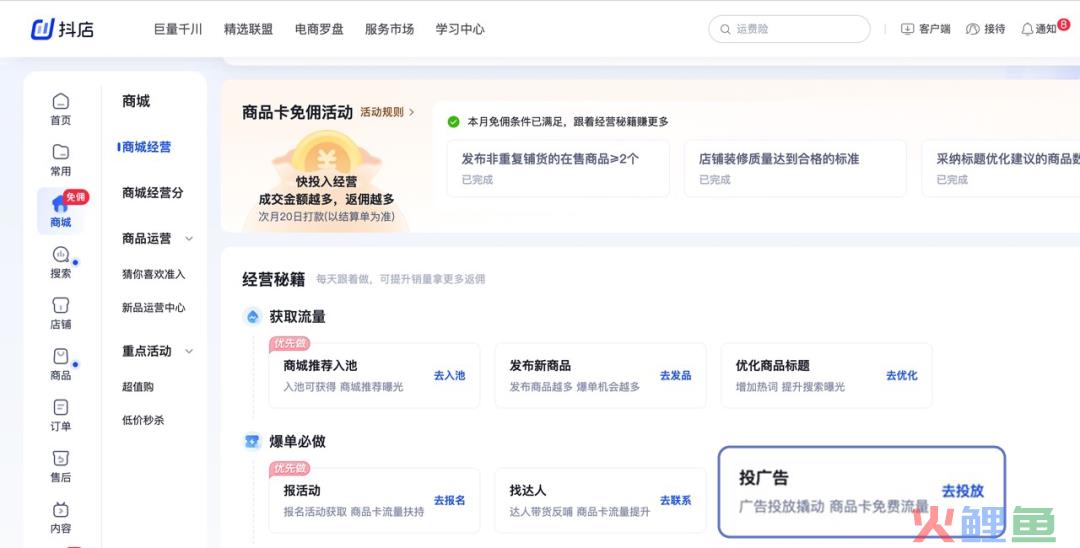Image resolution: width=1080 pixels, height=548 pixels.
Task: Open 售后 in the sidebar
Action: coord(61,466)
